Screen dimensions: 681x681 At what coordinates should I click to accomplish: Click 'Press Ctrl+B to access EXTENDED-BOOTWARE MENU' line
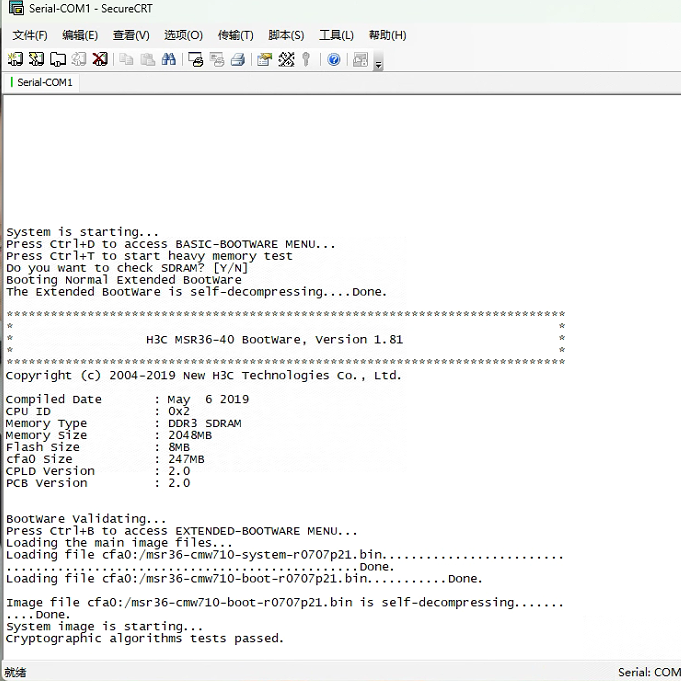click(182, 531)
